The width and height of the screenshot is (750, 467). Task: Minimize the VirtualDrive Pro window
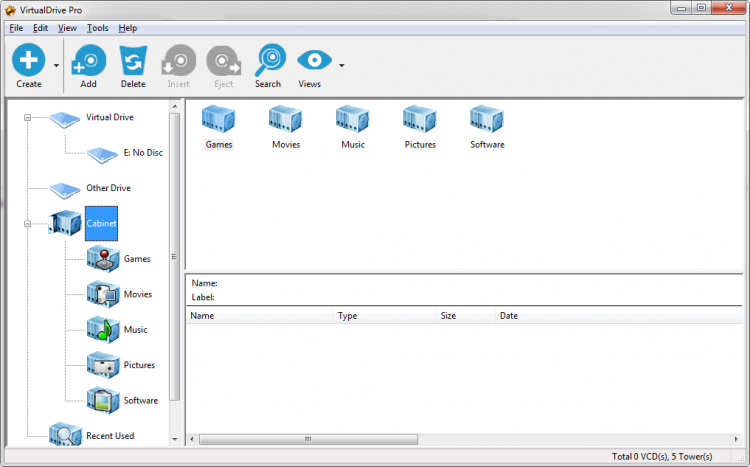(682, 8)
